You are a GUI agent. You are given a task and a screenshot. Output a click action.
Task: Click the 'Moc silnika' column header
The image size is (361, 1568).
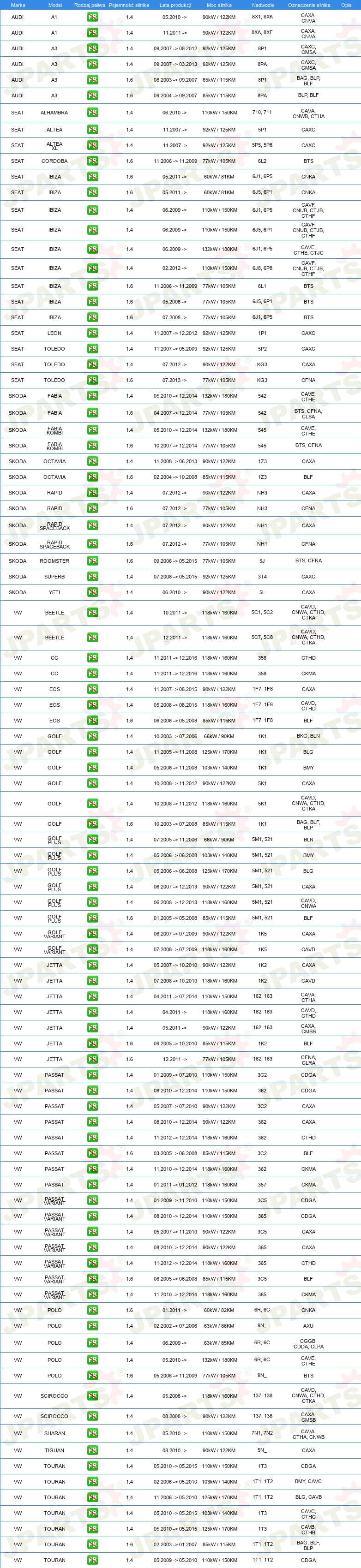219,5
